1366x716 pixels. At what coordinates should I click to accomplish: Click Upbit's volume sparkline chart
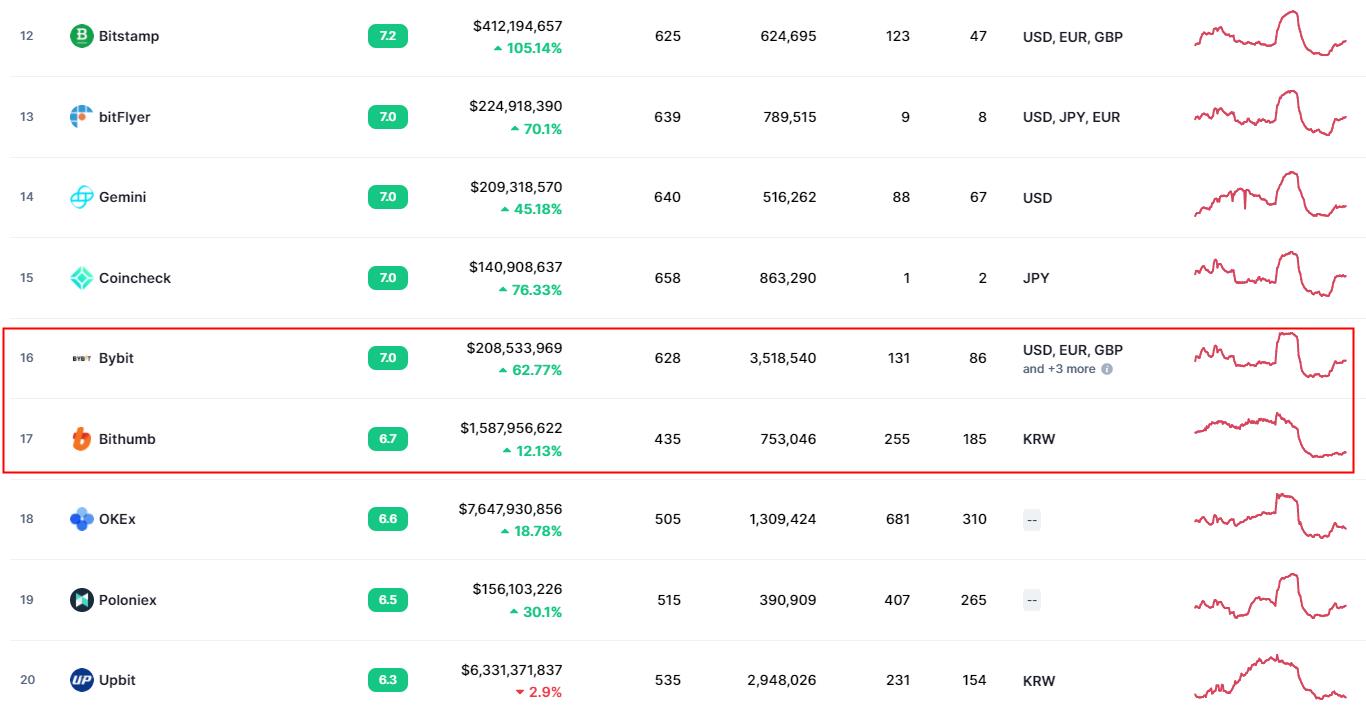click(x=1271, y=677)
